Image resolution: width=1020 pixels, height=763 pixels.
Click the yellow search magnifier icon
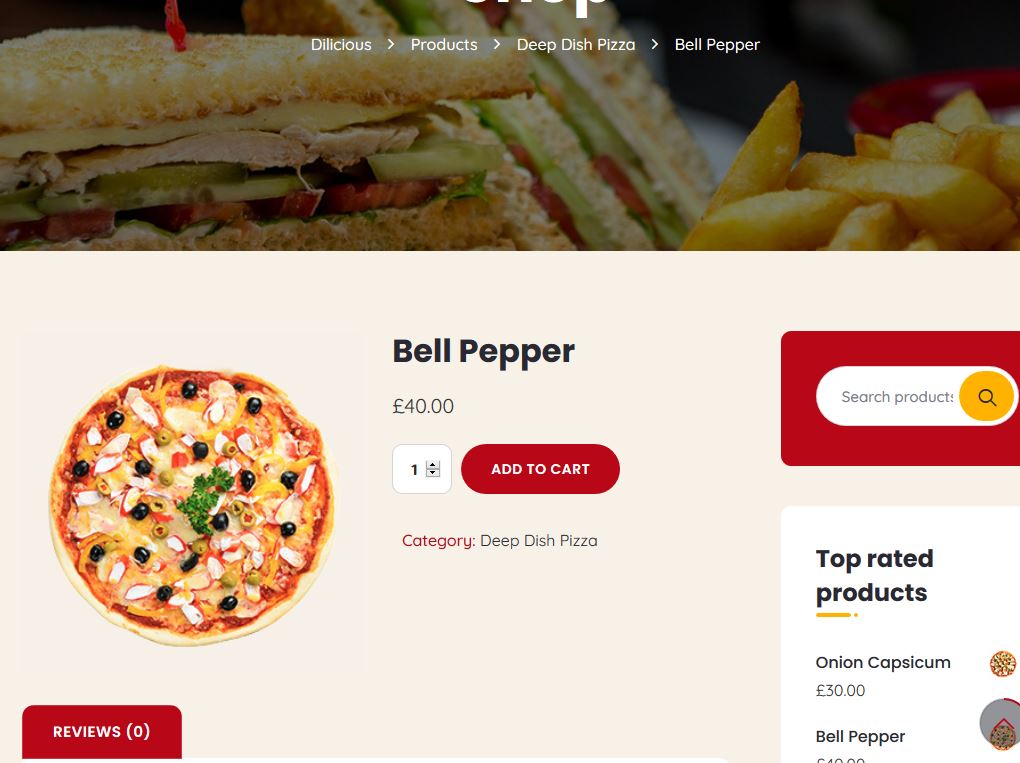tap(986, 397)
